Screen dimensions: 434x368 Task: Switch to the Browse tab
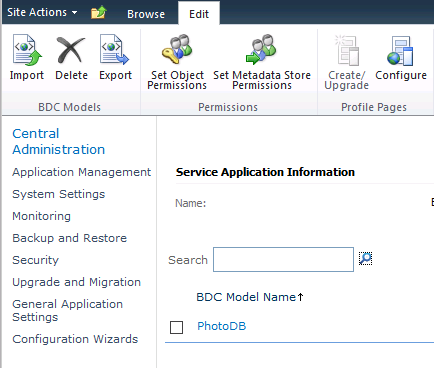[146, 14]
